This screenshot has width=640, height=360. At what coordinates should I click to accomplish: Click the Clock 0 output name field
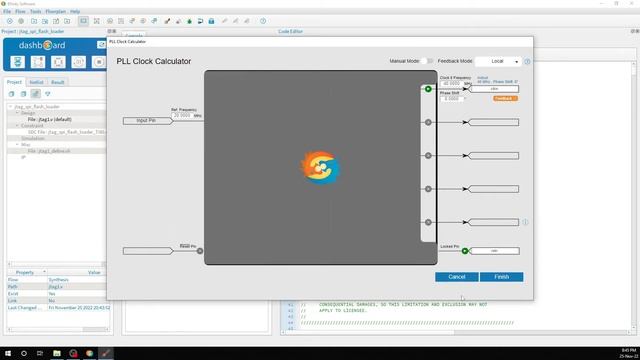(494, 89)
